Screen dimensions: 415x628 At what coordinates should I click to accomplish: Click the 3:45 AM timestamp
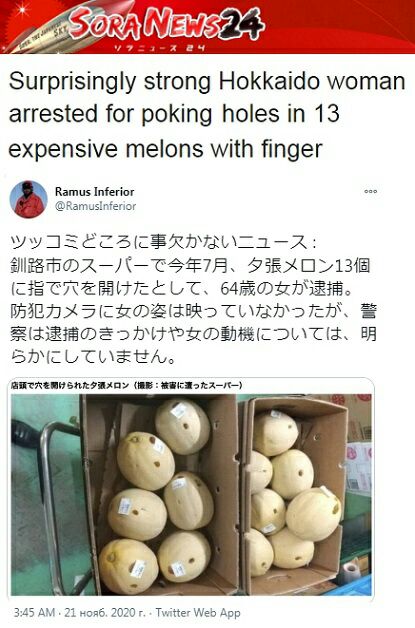click(x=34, y=613)
